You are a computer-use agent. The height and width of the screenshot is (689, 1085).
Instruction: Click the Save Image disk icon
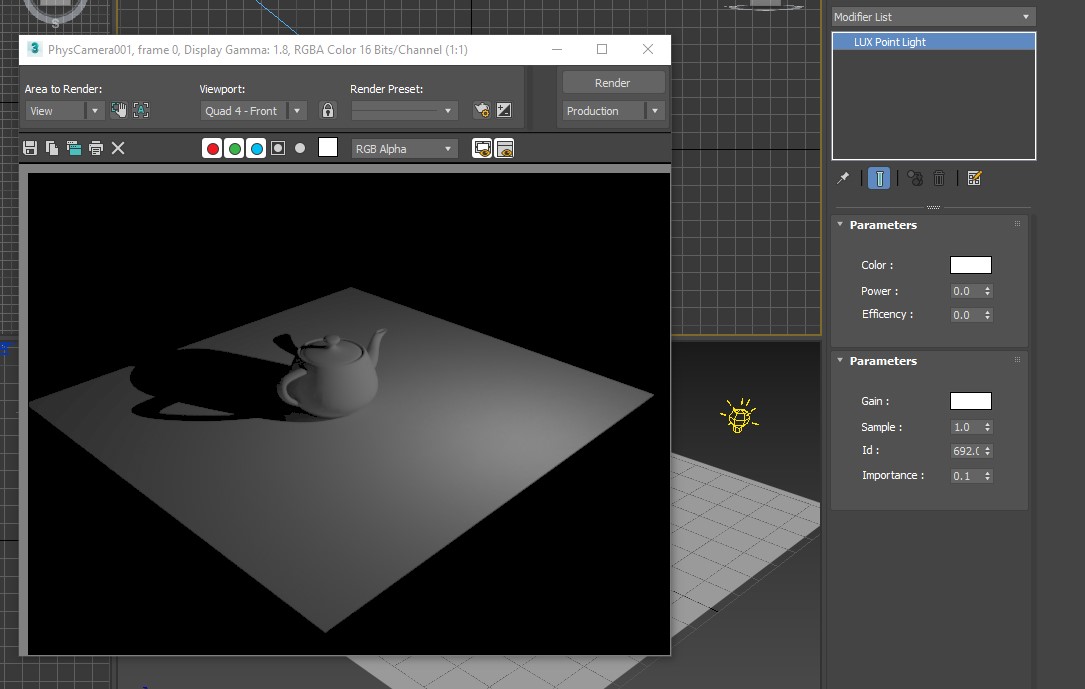click(x=30, y=148)
